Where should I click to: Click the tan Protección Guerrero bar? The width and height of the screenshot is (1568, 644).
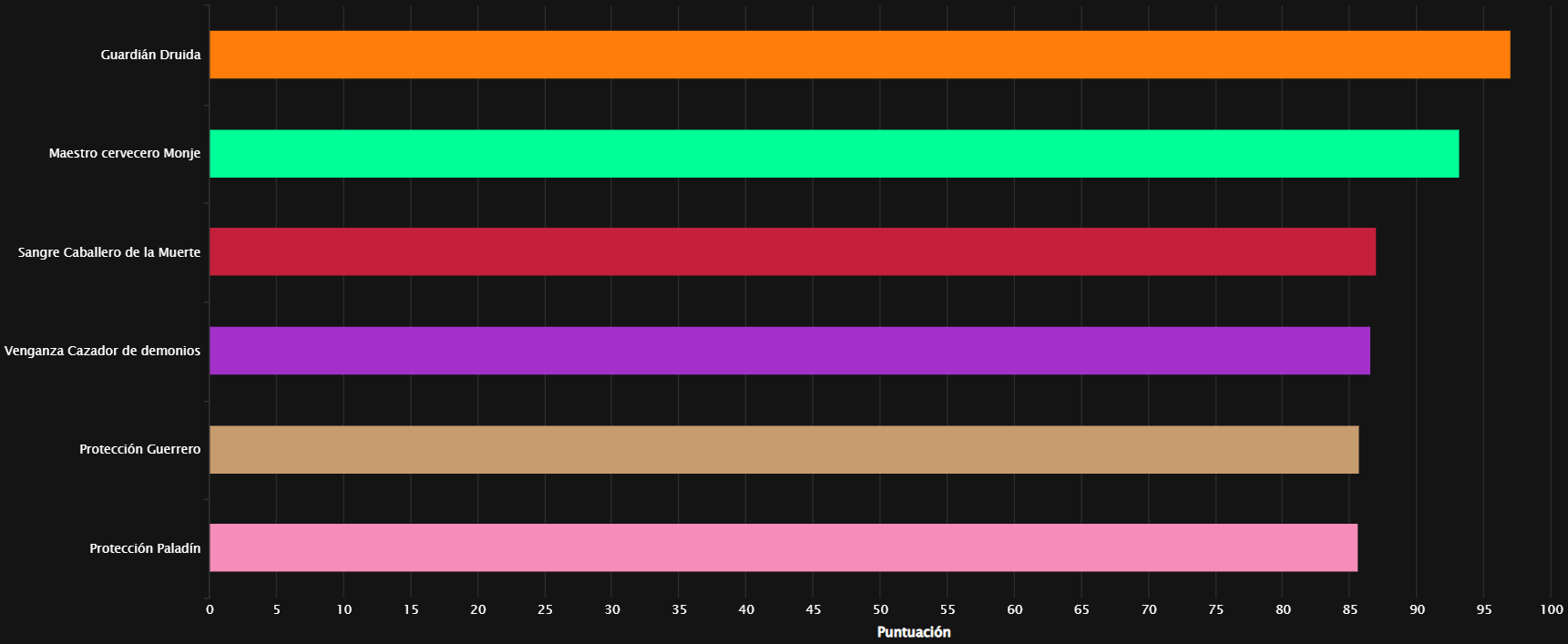(x=784, y=449)
